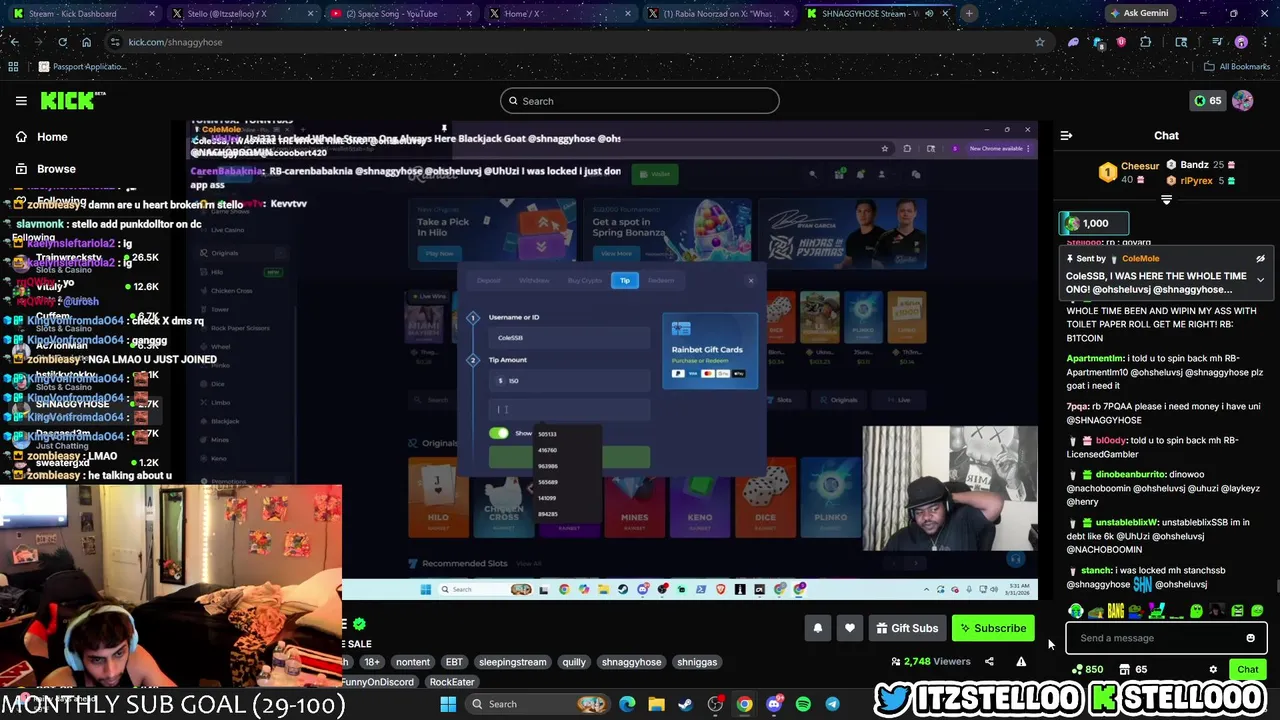
Task: Open Steam from taskbar
Action: click(685, 704)
